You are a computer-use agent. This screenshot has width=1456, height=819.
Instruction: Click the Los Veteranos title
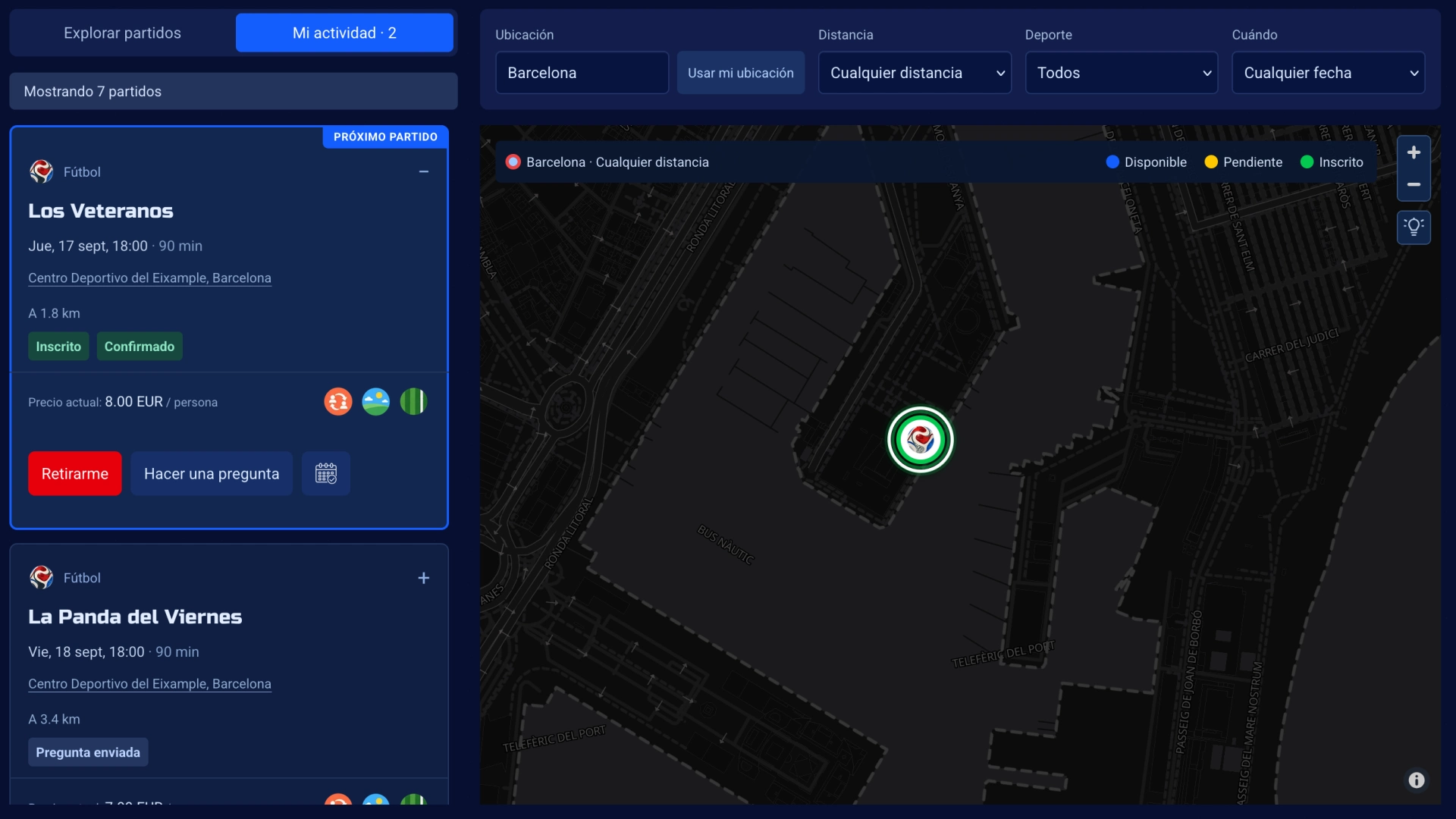point(101,211)
